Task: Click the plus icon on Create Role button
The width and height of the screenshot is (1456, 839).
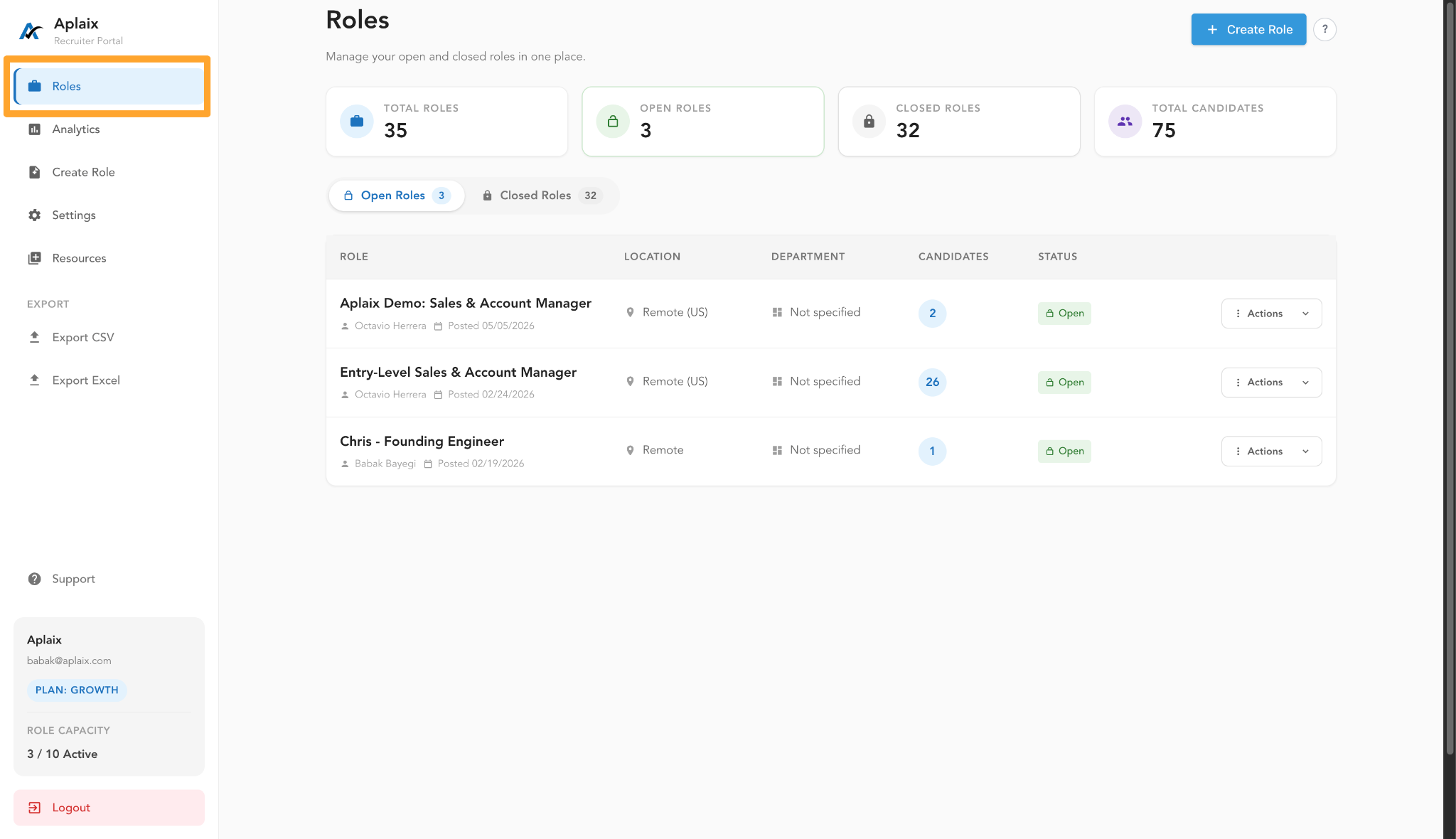Action: (1212, 29)
